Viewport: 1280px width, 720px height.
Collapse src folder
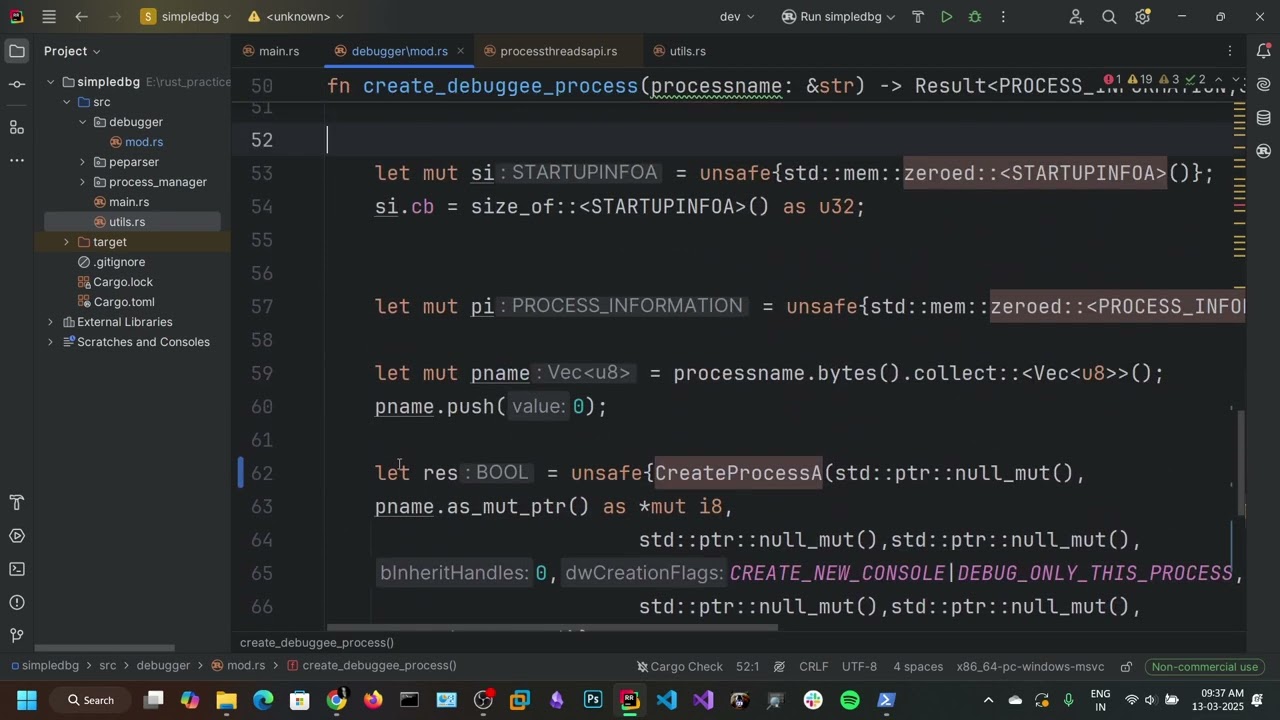[x=66, y=102]
